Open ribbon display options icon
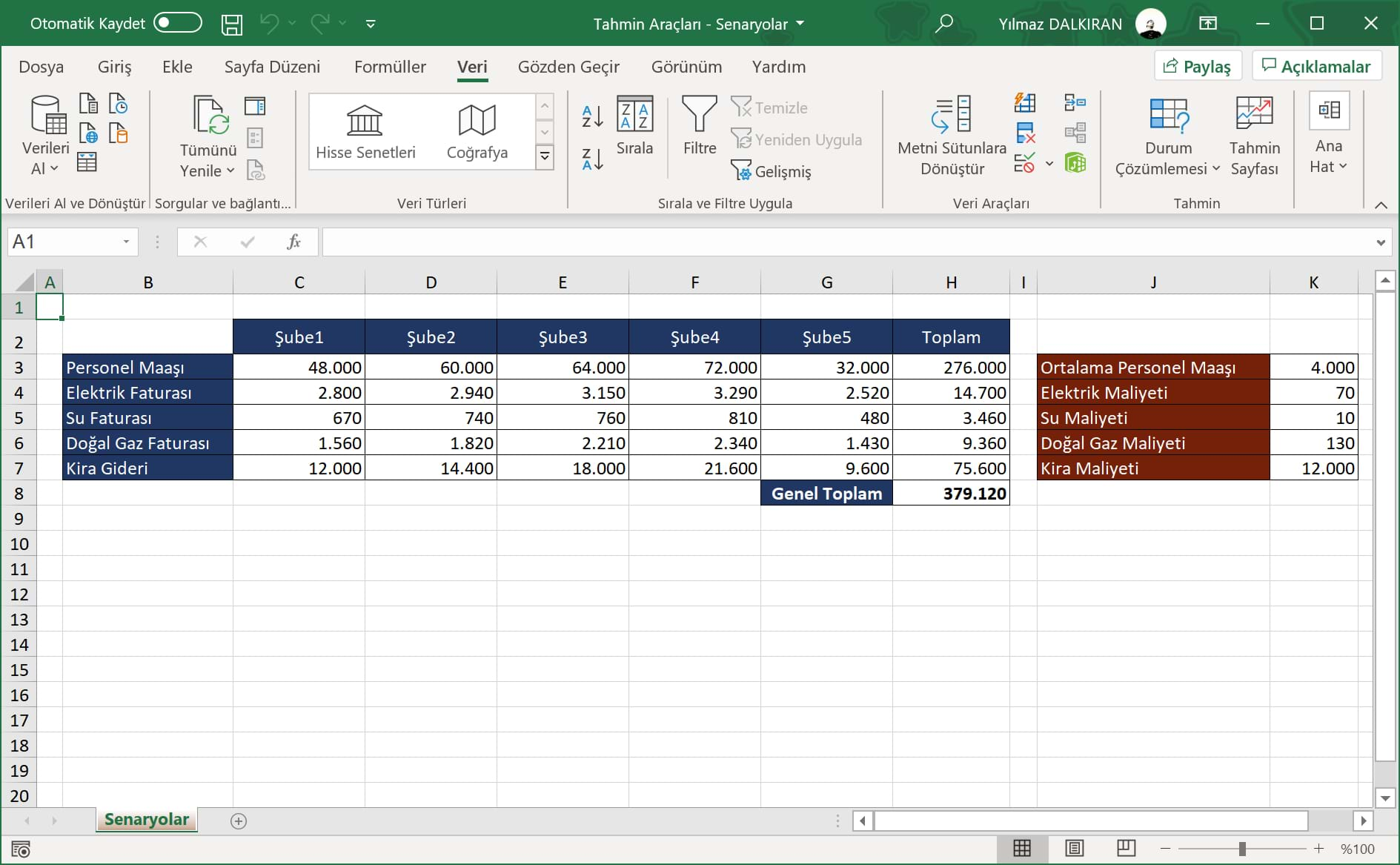1400x865 pixels. [1208, 24]
